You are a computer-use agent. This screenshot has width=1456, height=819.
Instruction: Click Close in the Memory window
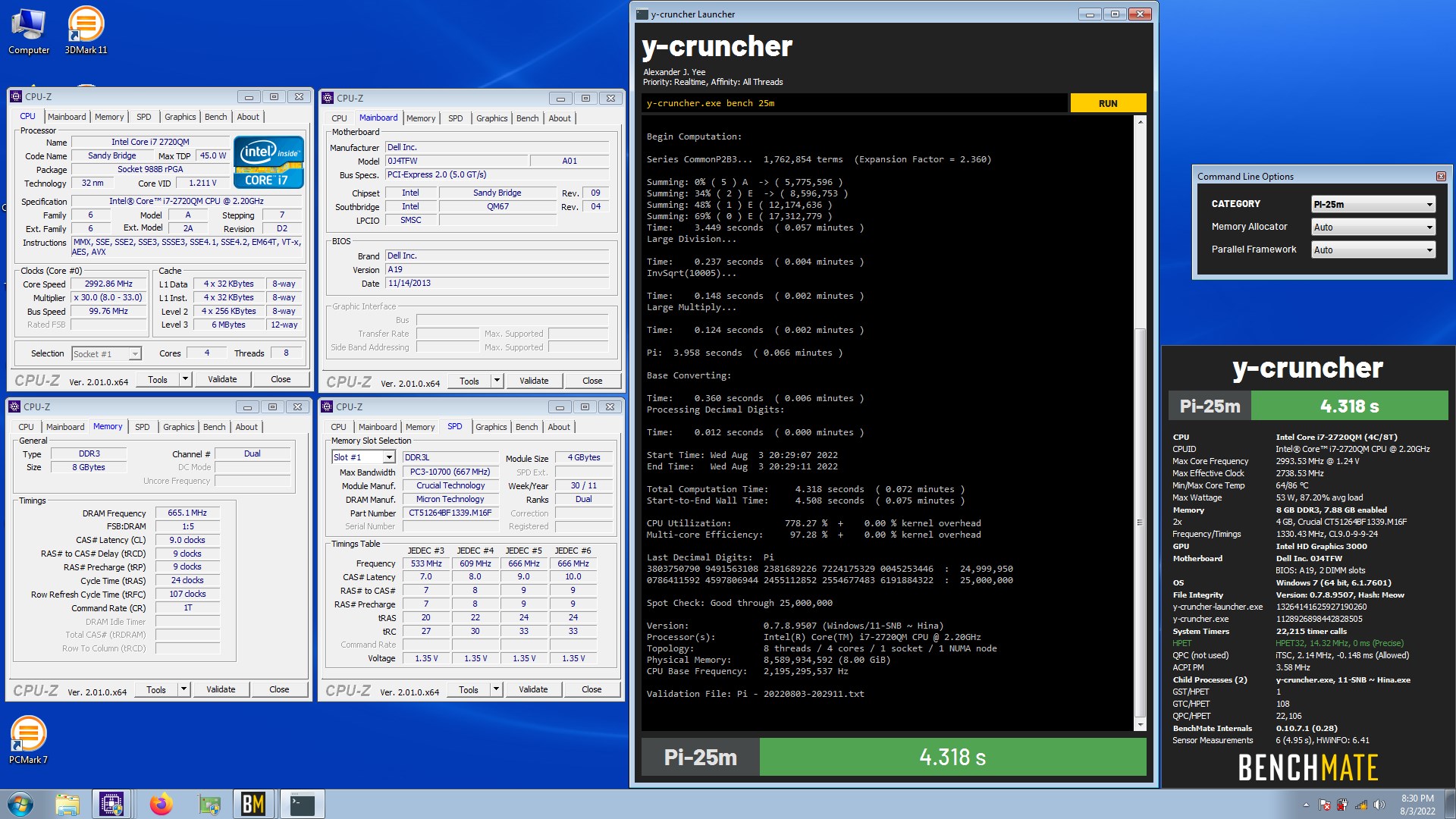[x=279, y=689]
